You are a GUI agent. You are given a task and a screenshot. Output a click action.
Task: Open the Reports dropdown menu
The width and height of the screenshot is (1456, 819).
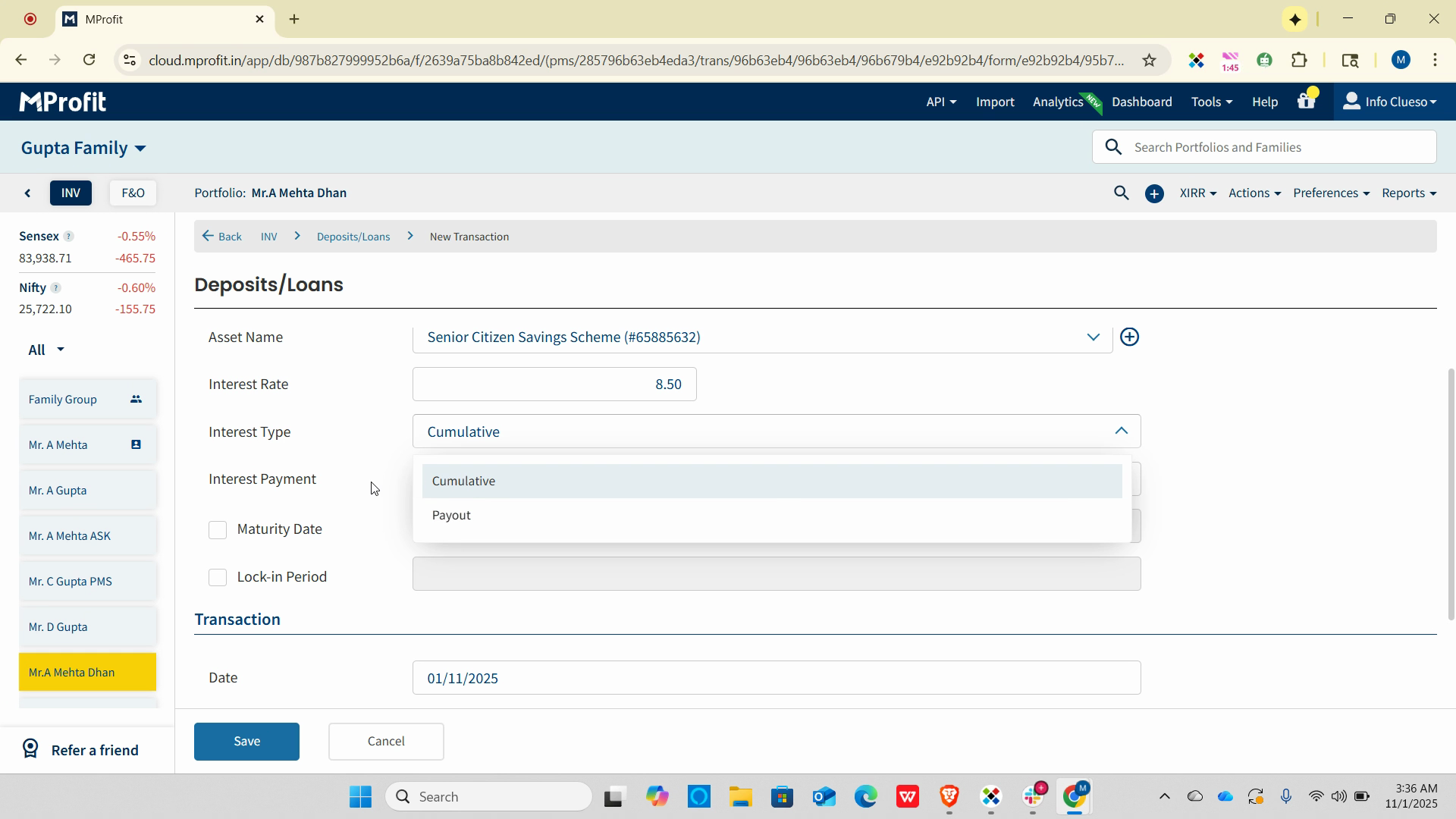tap(1408, 193)
